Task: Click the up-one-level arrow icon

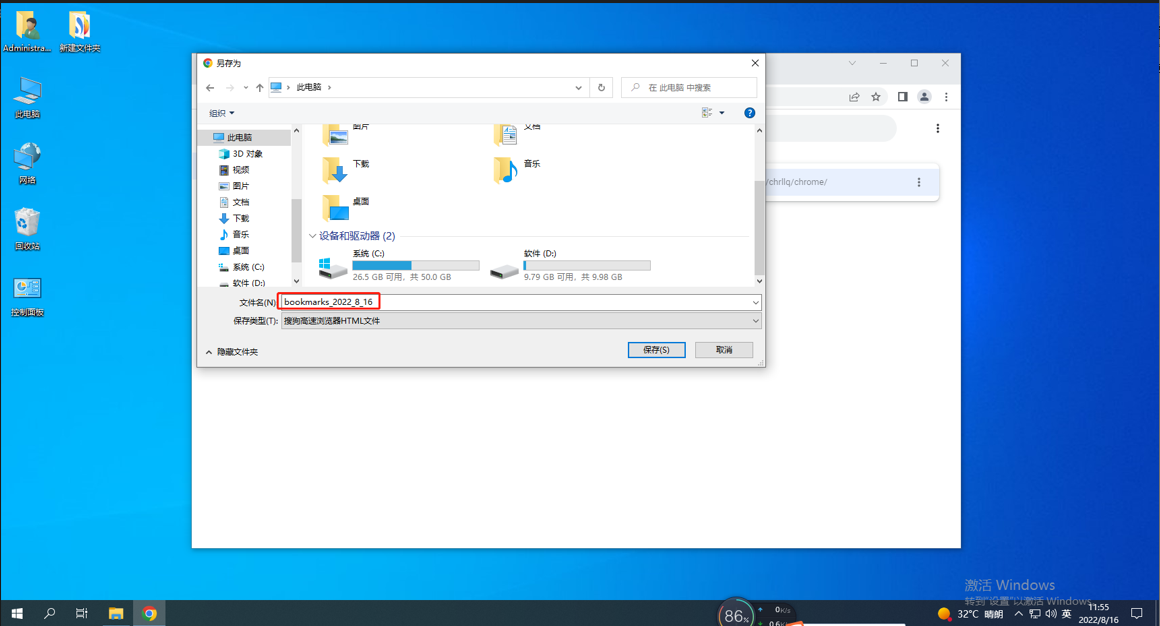Action: pyautogui.click(x=260, y=88)
